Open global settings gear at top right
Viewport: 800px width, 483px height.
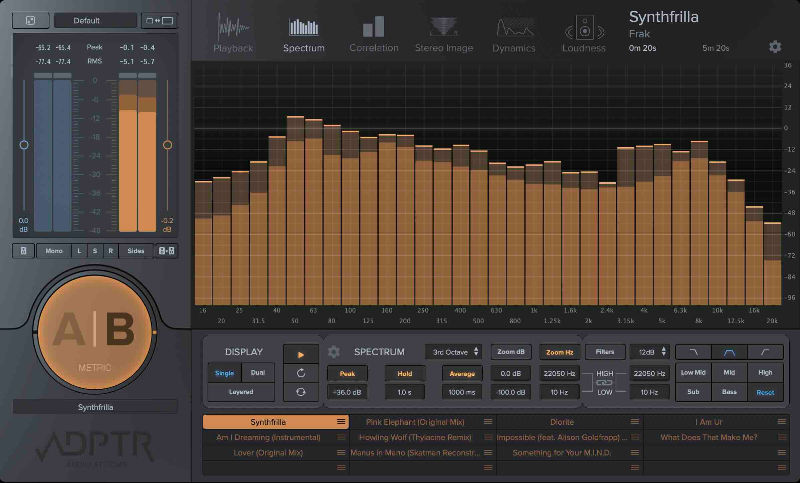pos(775,47)
